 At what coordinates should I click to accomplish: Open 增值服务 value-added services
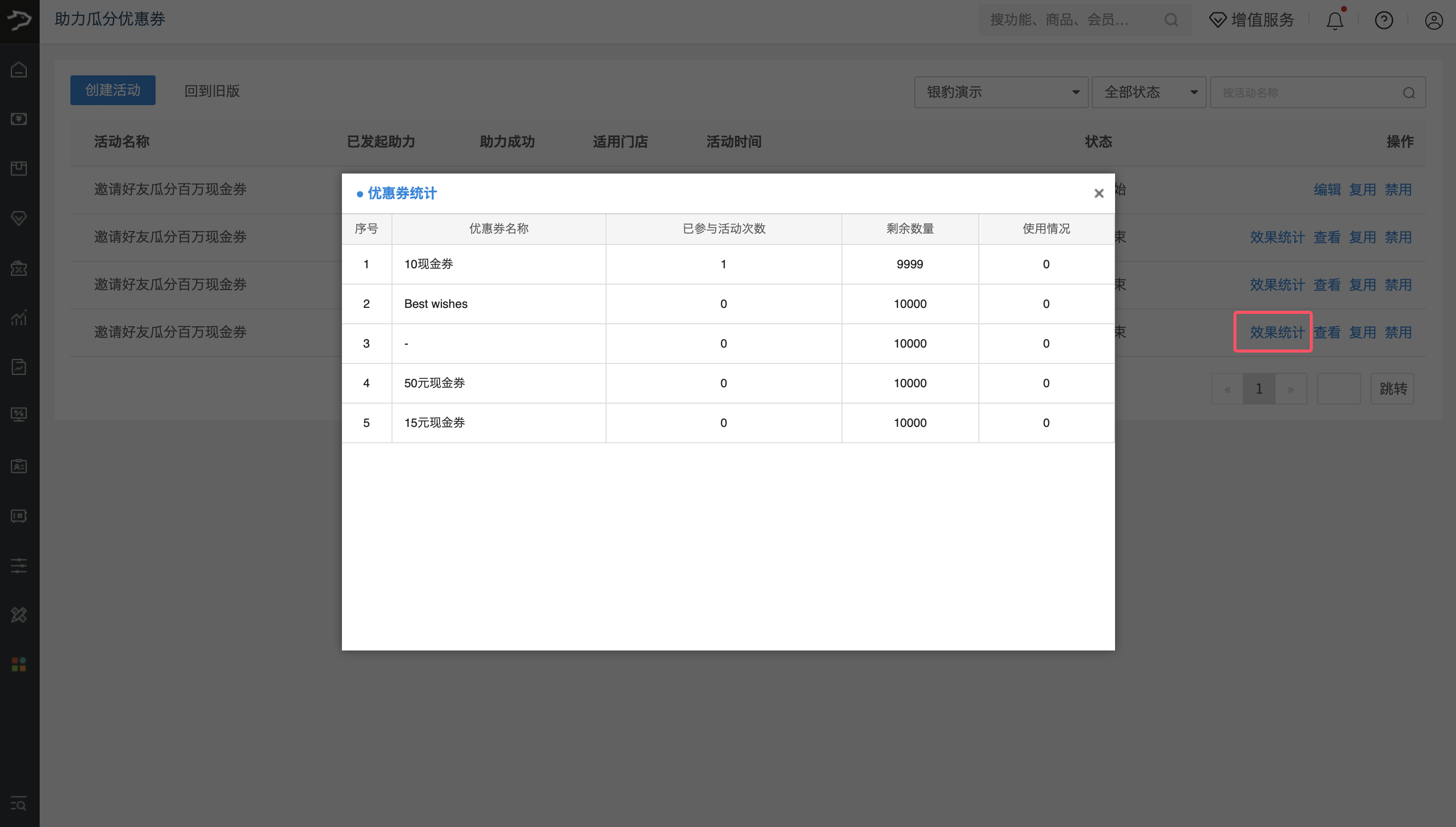(x=1252, y=20)
